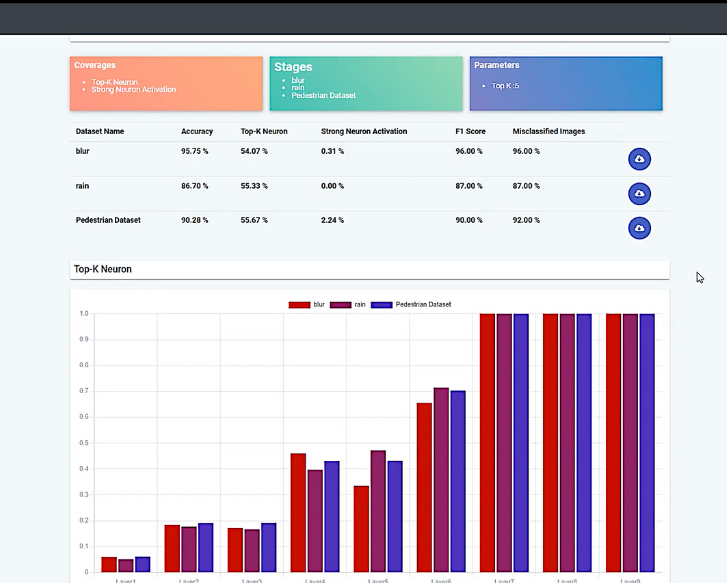
Task: Open the blue Parameters card
Action: pos(566,83)
